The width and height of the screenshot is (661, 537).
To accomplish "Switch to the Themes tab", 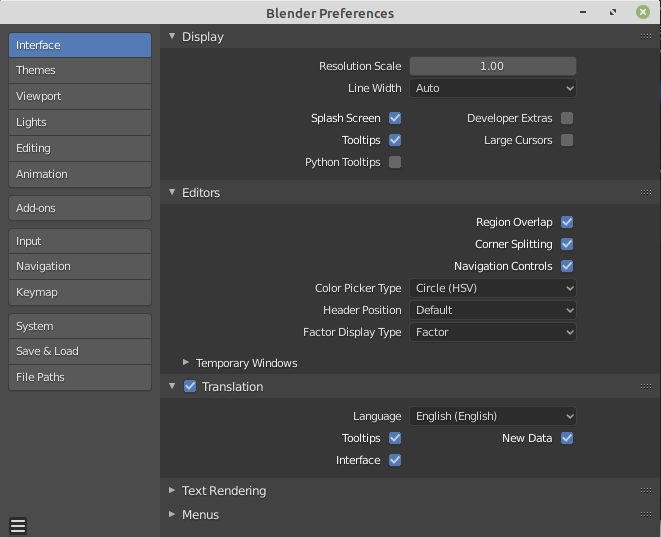I will 80,70.
